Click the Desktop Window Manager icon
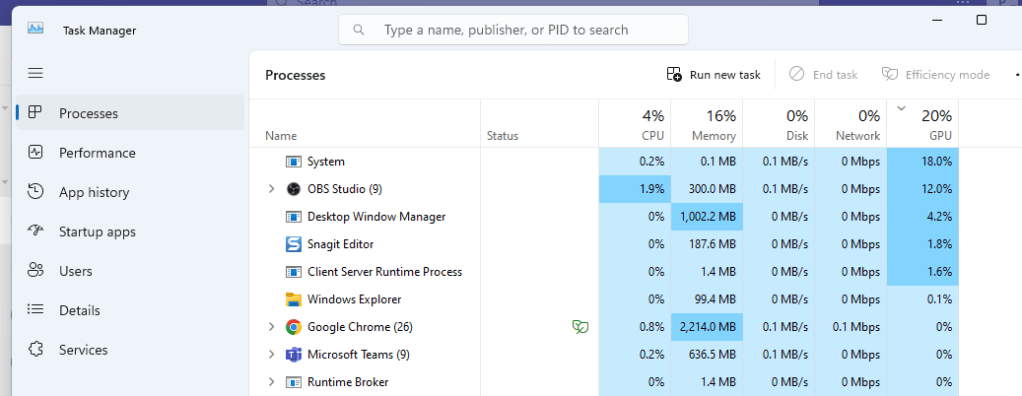This screenshot has height=396, width=1022. click(x=294, y=216)
